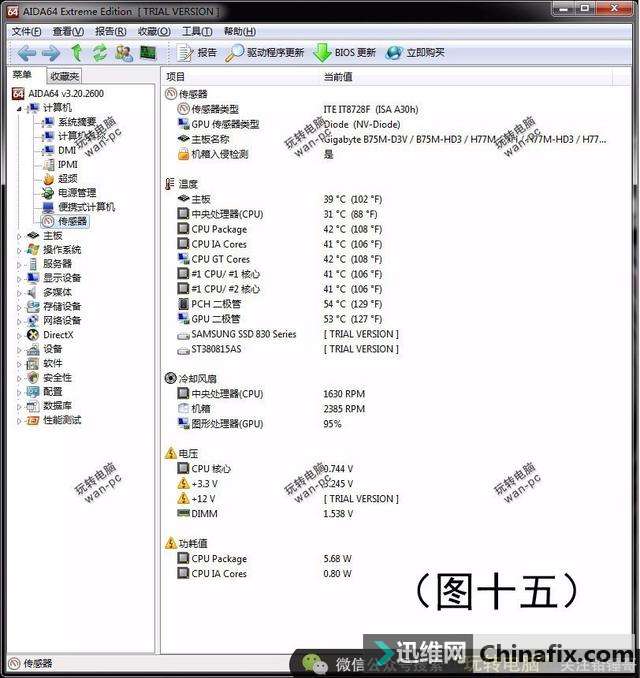Screen dimensions: 640x678
Task: Open the 工具(T) menu
Action: click(197, 32)
